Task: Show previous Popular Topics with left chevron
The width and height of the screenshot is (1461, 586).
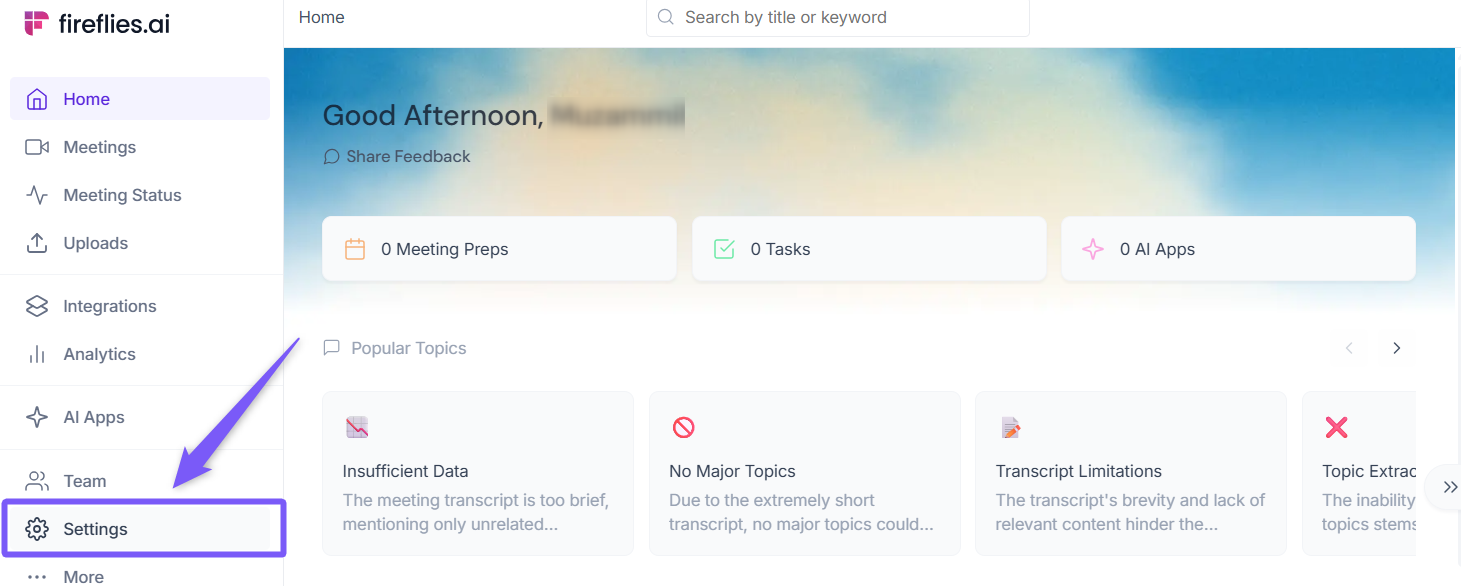Action: [1349, 348]
